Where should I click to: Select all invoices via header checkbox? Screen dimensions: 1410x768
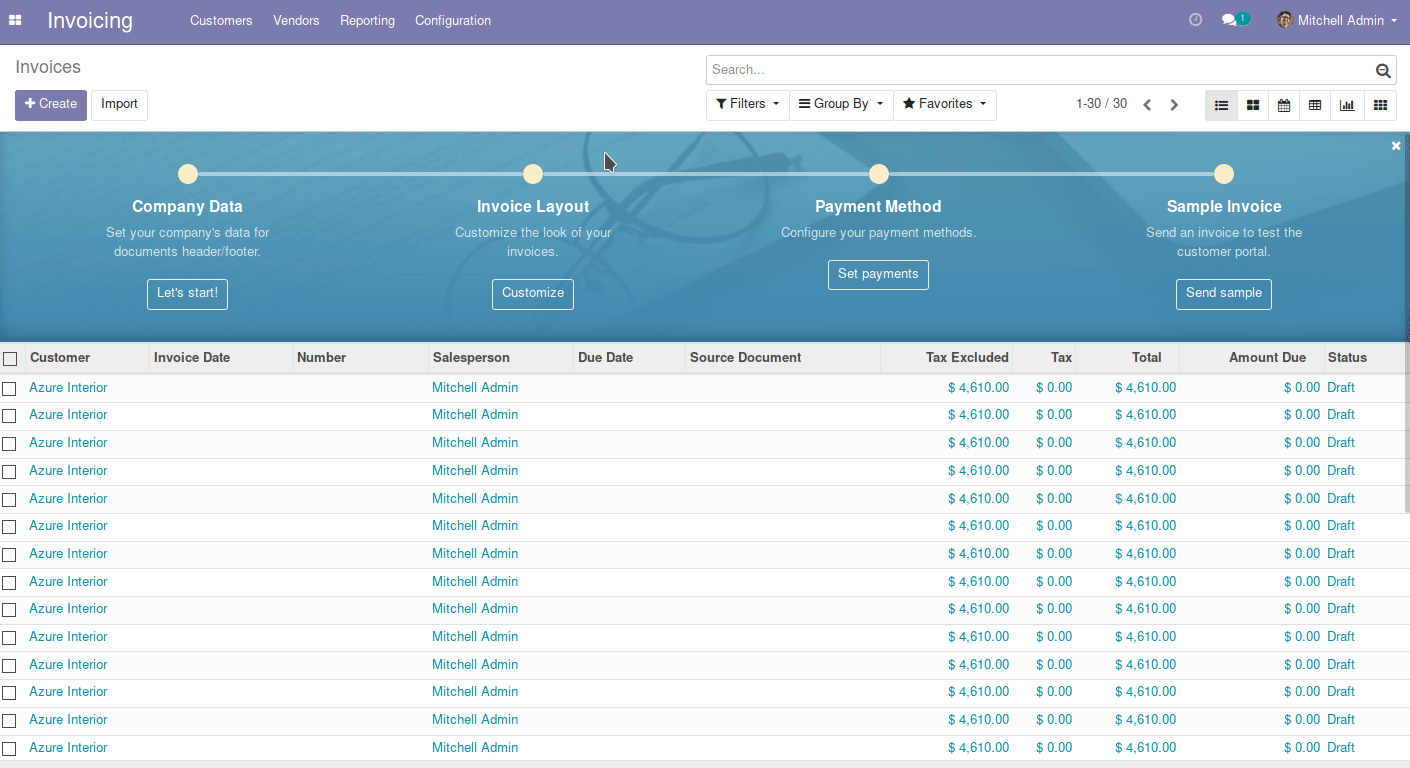(10, 358)
